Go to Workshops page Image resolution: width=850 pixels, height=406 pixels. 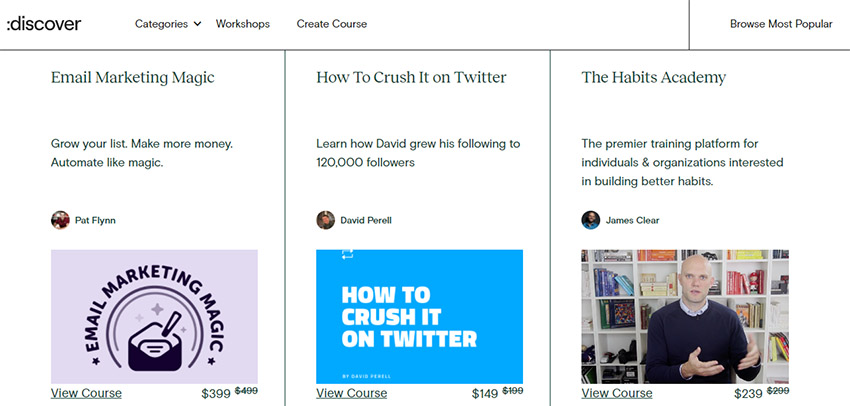[242, 24]
